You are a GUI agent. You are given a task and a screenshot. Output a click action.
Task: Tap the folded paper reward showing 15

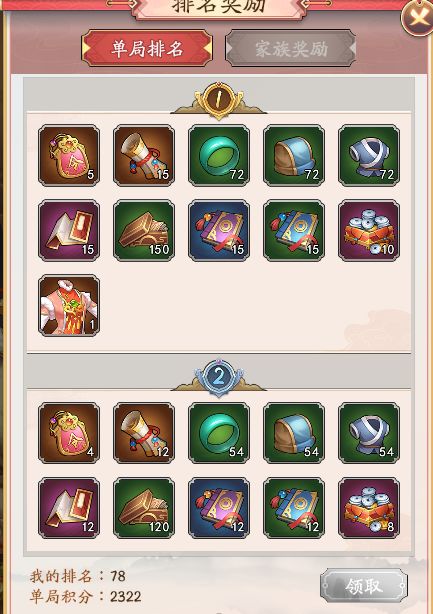[x=69, y=230]
